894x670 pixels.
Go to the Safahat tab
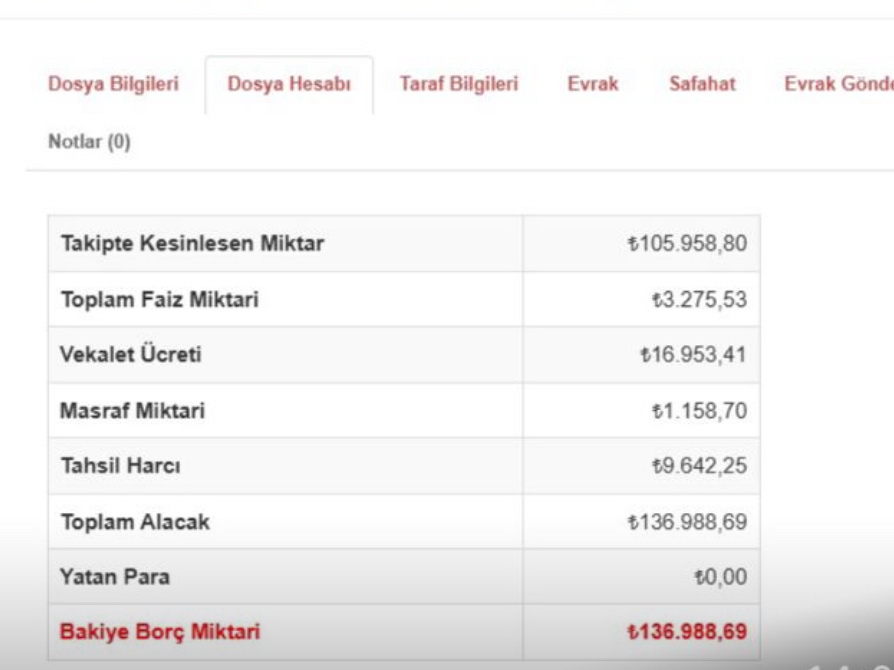(x=702, y=84)
